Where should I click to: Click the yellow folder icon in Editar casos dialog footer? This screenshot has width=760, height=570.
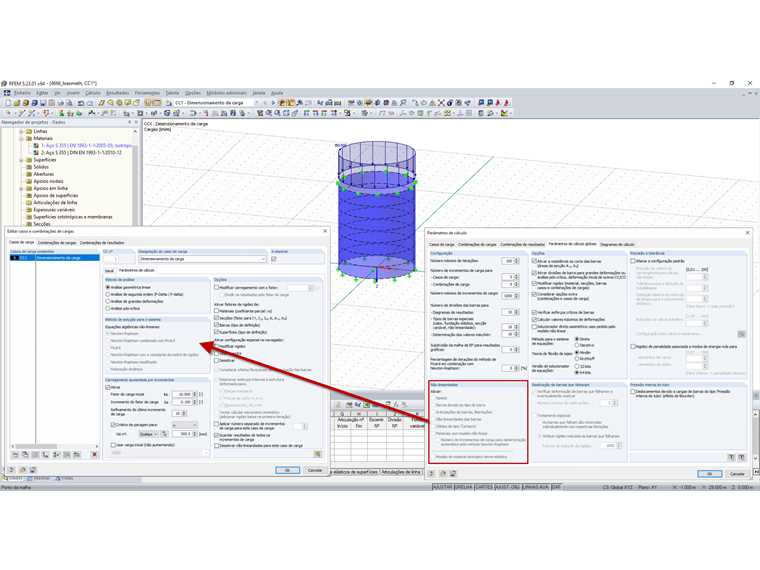[x=22, y=470]
